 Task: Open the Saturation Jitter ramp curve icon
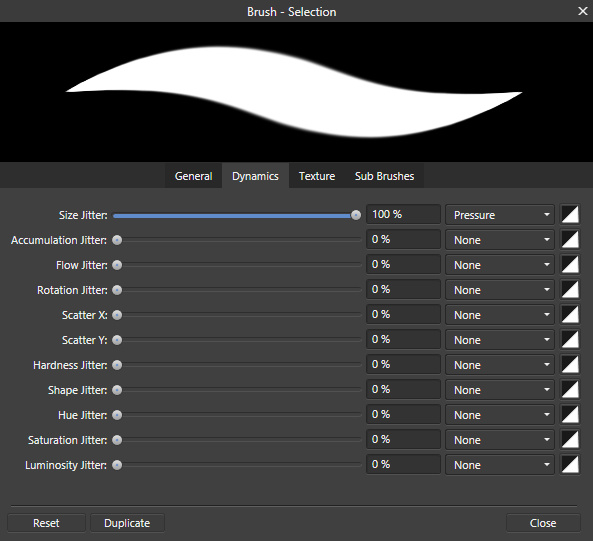pos(570,439)
